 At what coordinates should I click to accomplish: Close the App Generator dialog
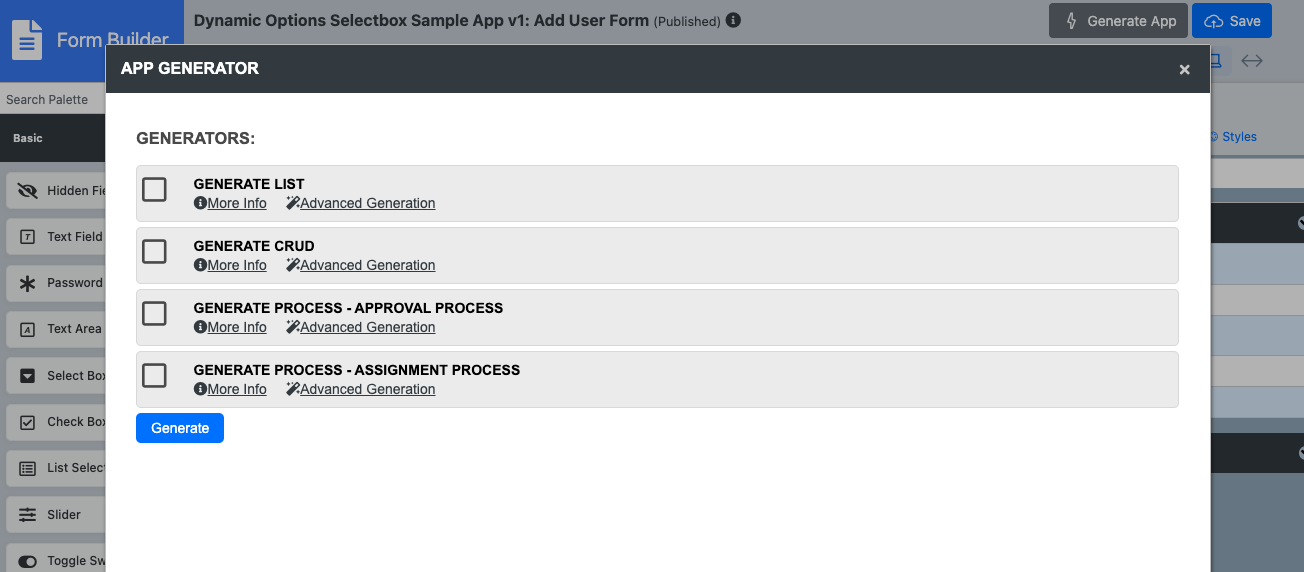tap(1184, 69)
